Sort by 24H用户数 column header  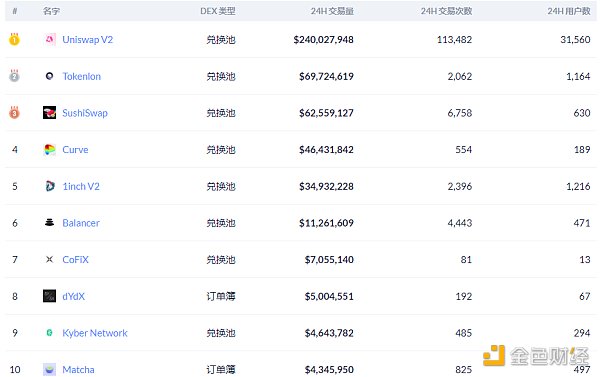tap(569, 11)
